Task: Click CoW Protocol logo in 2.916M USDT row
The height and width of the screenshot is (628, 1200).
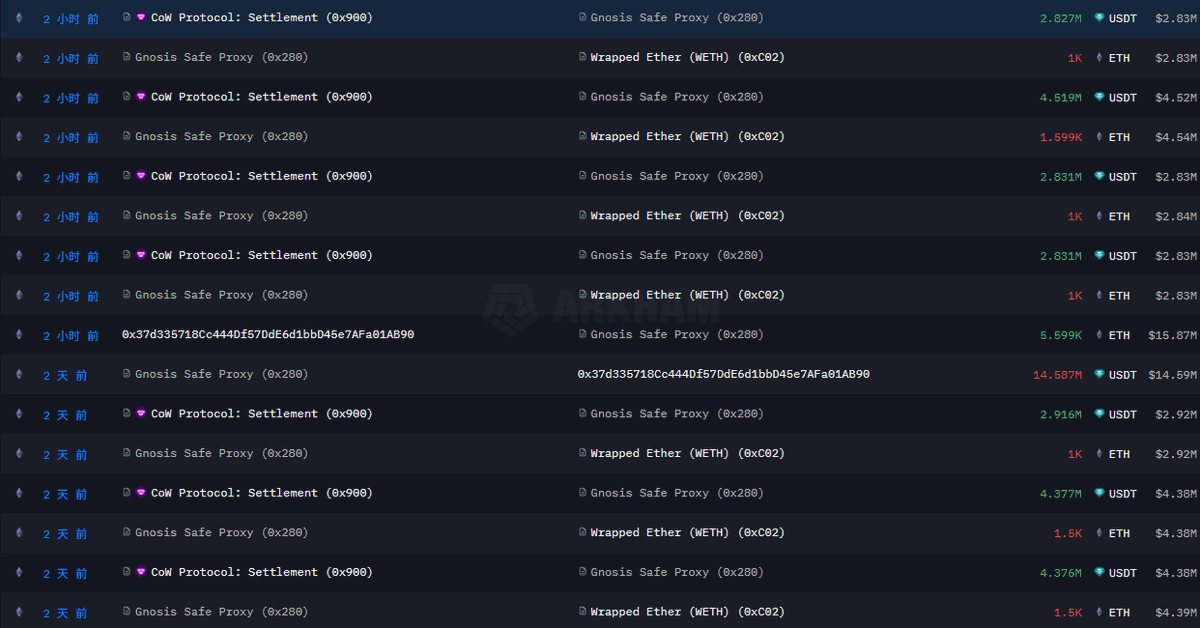Action: [x=141, y=414]
